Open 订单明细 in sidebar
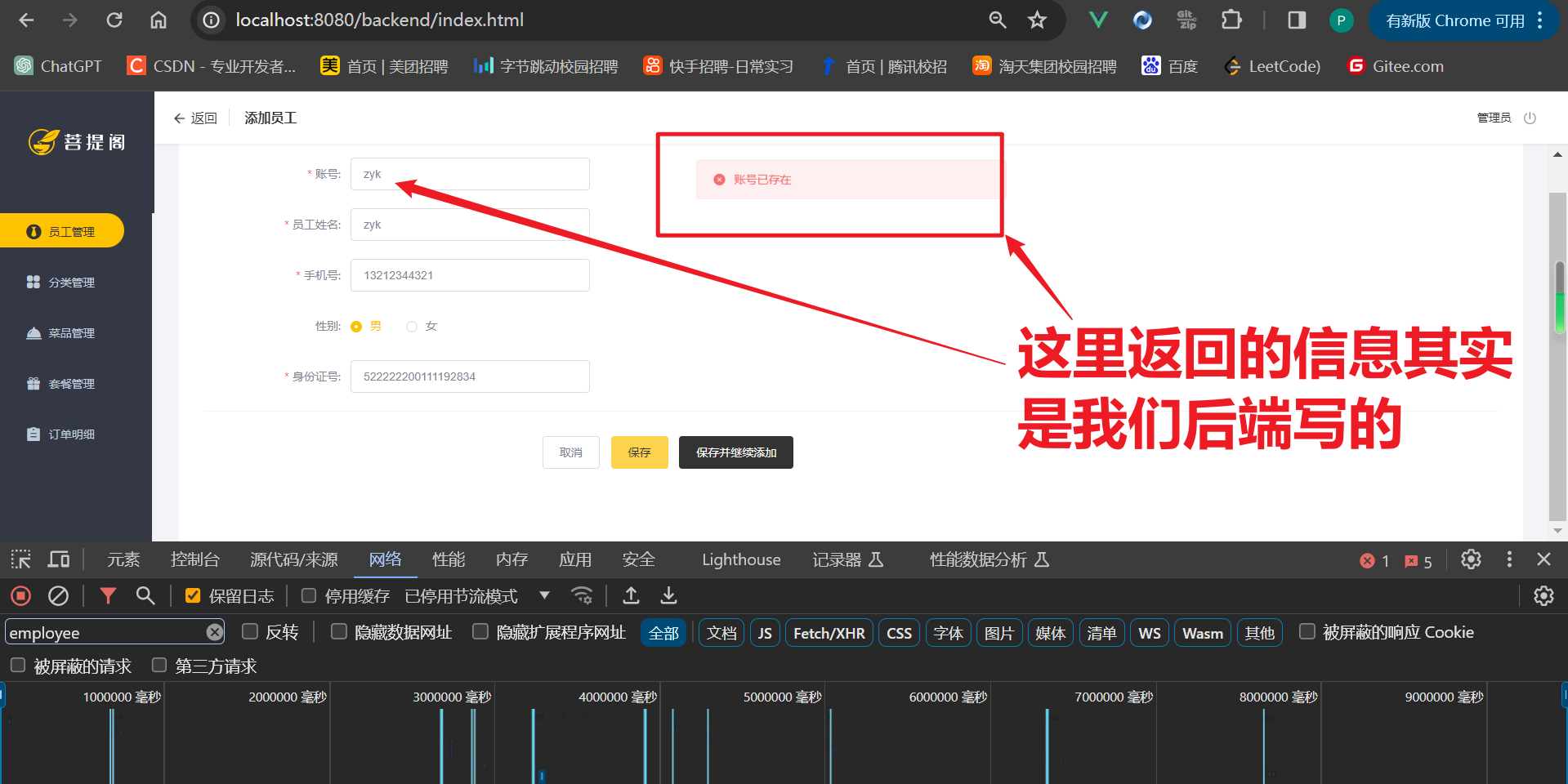1568x784 pixels. 62,434
